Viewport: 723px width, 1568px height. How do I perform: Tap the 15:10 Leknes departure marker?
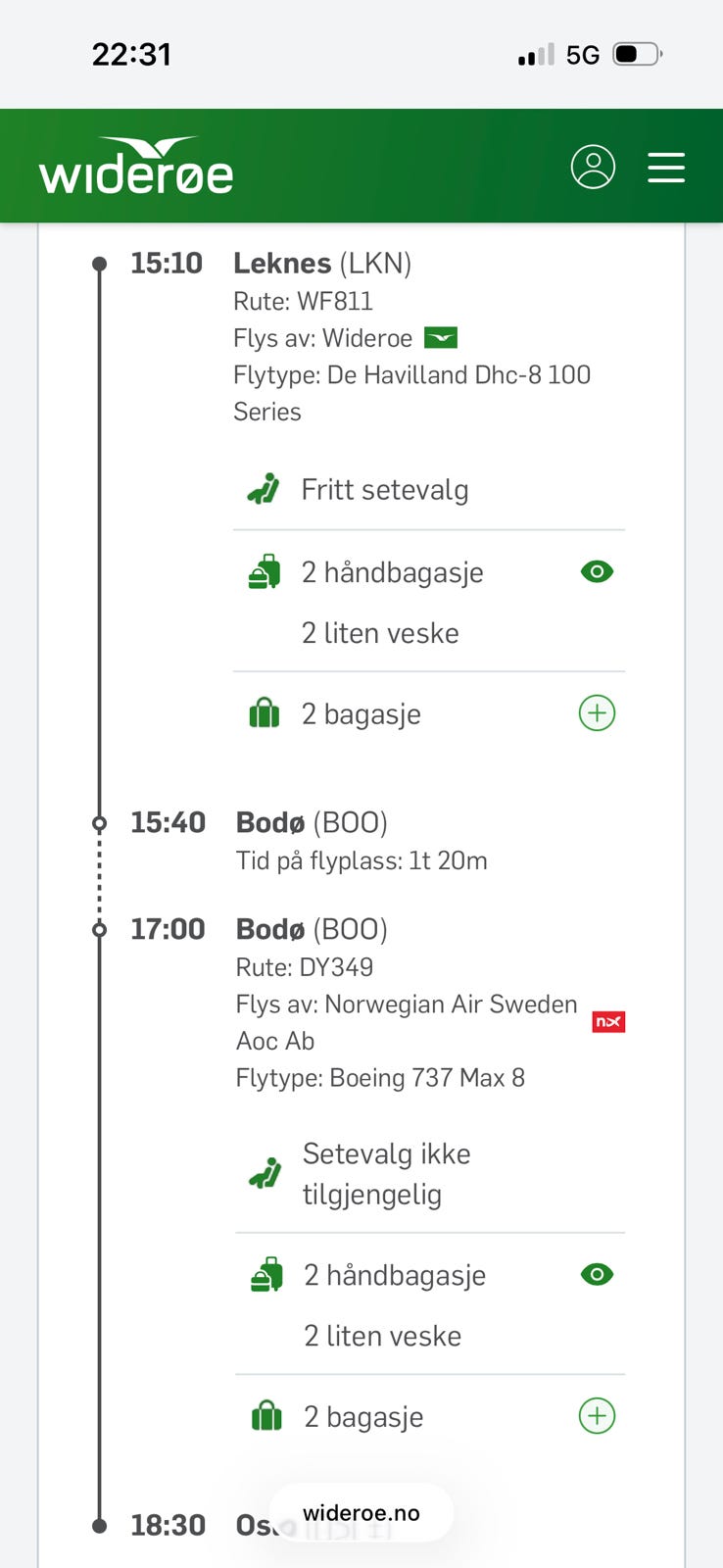pos(99,264)
